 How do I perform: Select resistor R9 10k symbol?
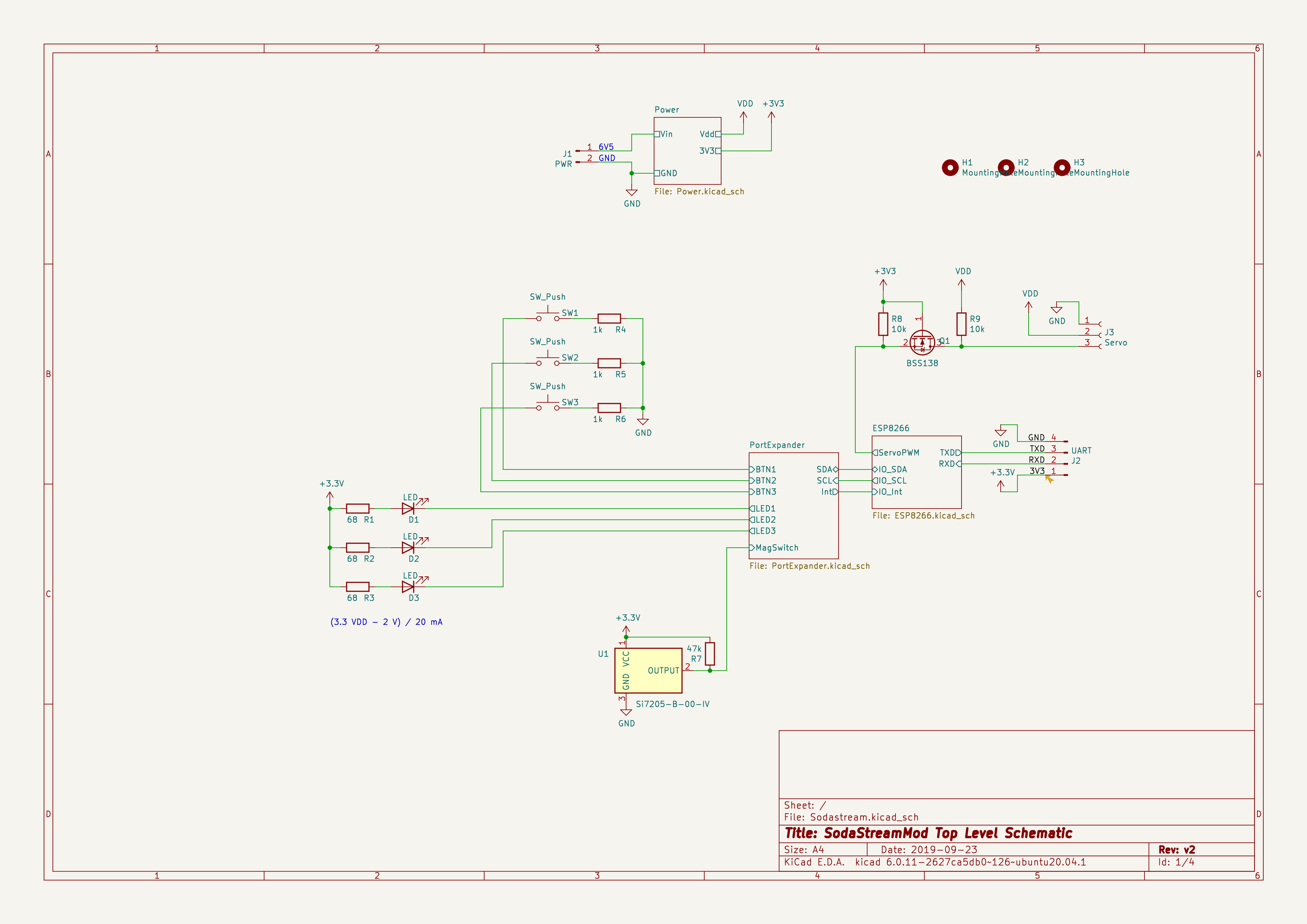click(x=962, y=324)
